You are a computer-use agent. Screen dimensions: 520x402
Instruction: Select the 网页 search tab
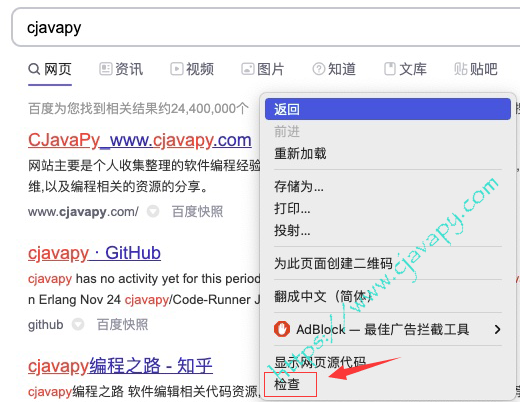click(50, 69)
